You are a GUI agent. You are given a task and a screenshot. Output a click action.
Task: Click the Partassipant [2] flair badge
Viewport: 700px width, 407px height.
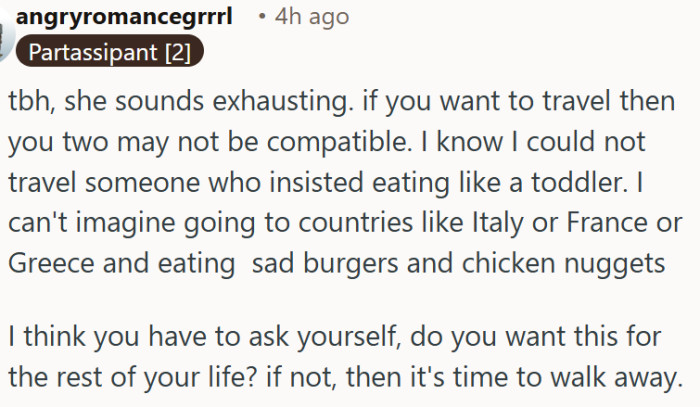point(110,51)
